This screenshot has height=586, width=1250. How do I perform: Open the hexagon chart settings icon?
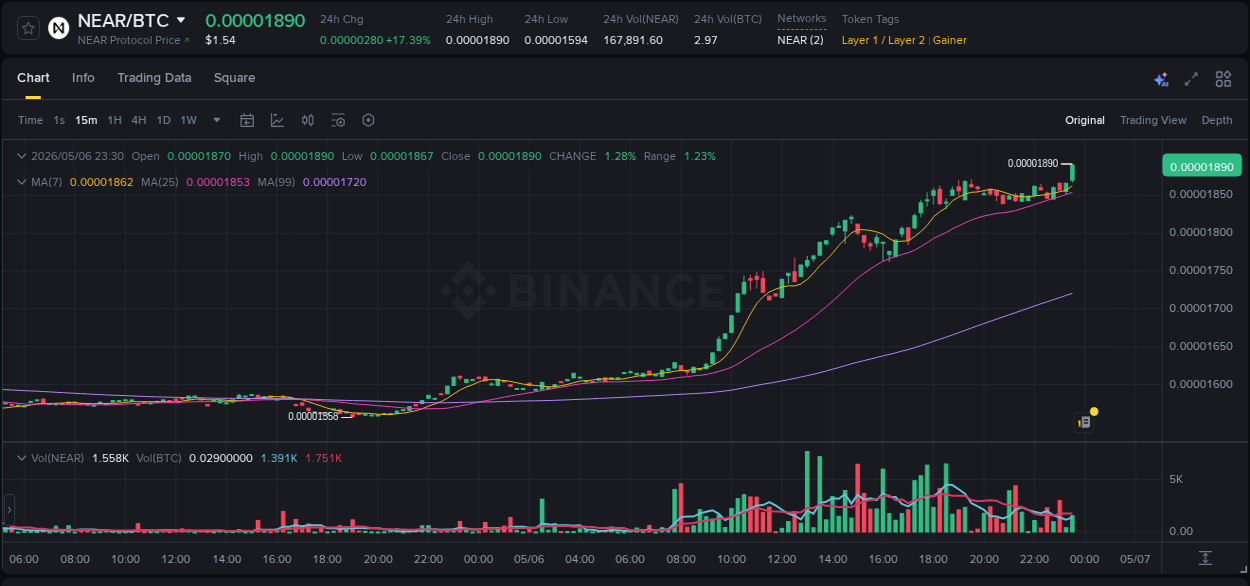368,120
